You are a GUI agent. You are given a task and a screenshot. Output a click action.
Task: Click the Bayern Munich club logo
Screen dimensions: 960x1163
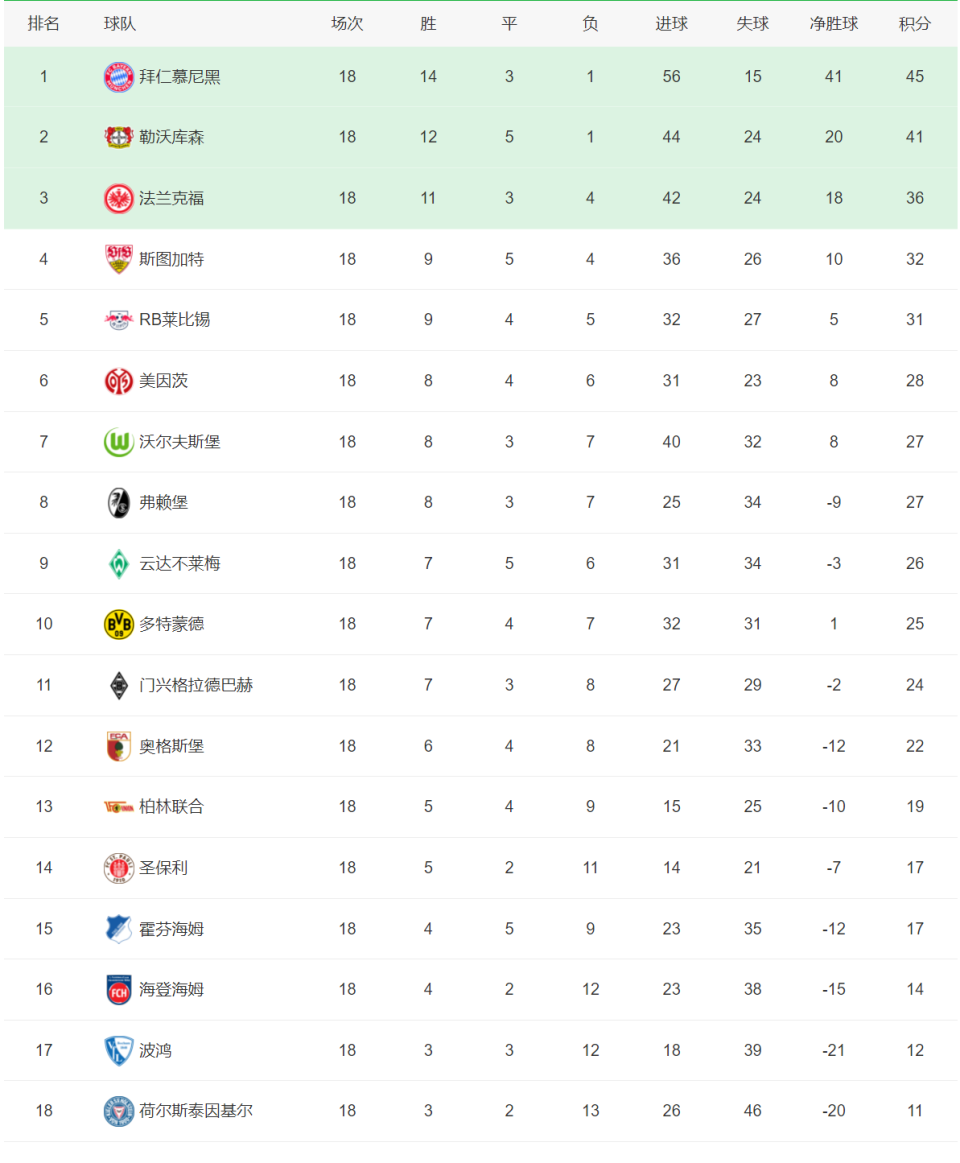118,77
